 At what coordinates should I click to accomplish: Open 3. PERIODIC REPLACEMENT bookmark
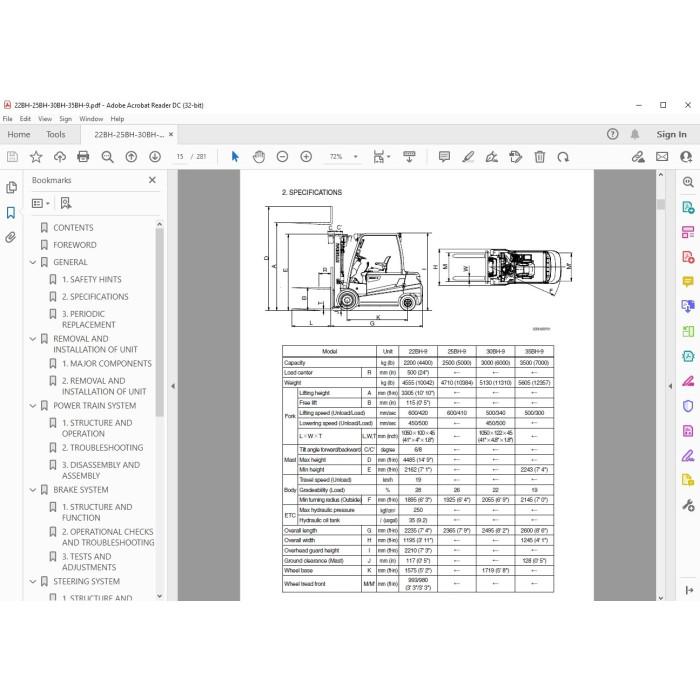(88, 319)
